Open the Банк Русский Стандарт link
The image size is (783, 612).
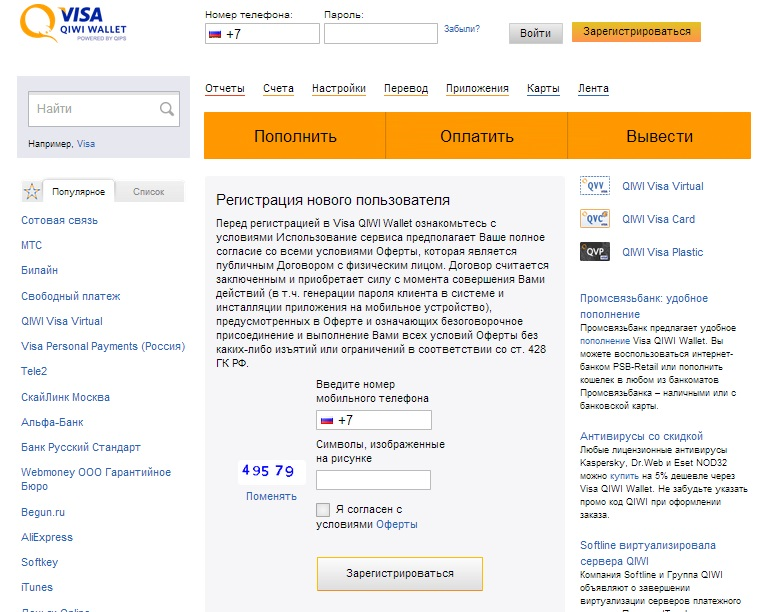click(x=81, y=447)
